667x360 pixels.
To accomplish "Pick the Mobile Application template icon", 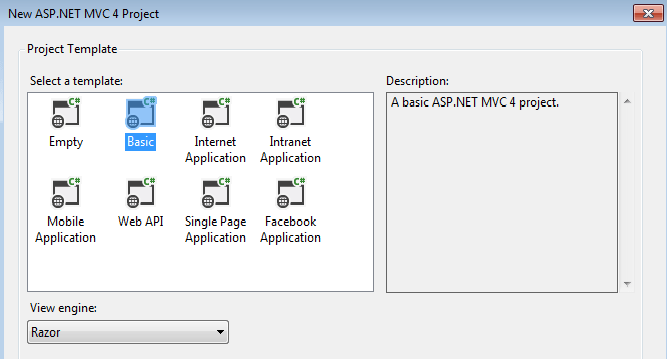I will click(66, 193).
